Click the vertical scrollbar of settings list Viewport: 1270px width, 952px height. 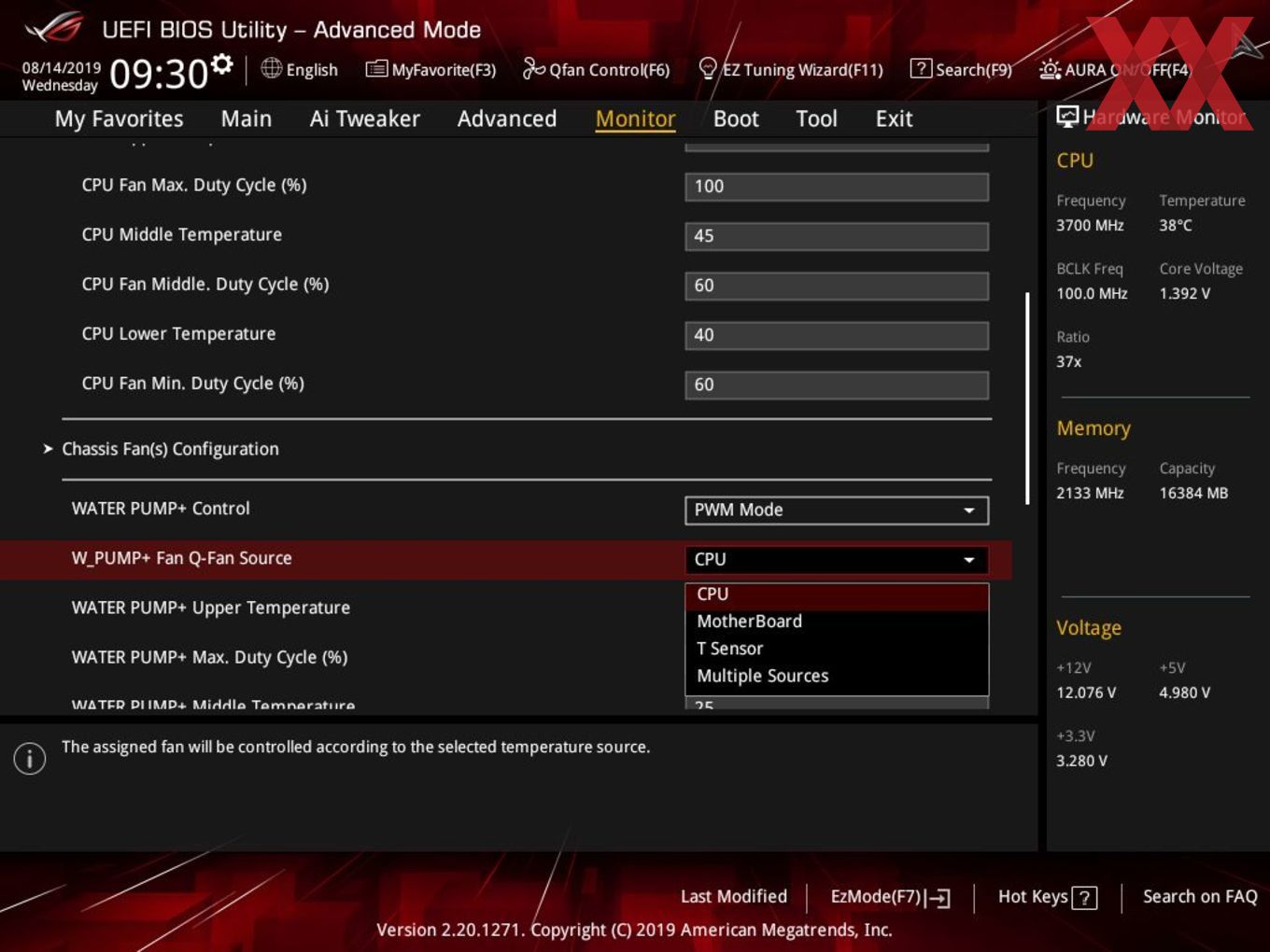pyautogui.click(x=1027, y=399)
